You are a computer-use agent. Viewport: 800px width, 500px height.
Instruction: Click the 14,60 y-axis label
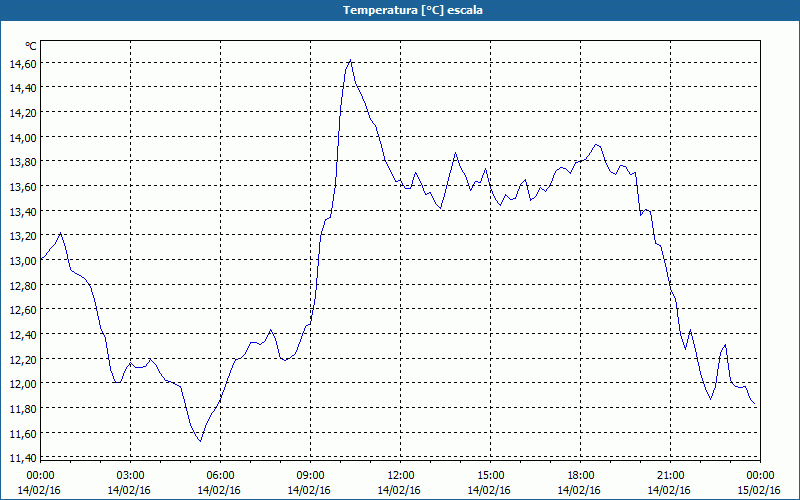click(x=23, y=63)
